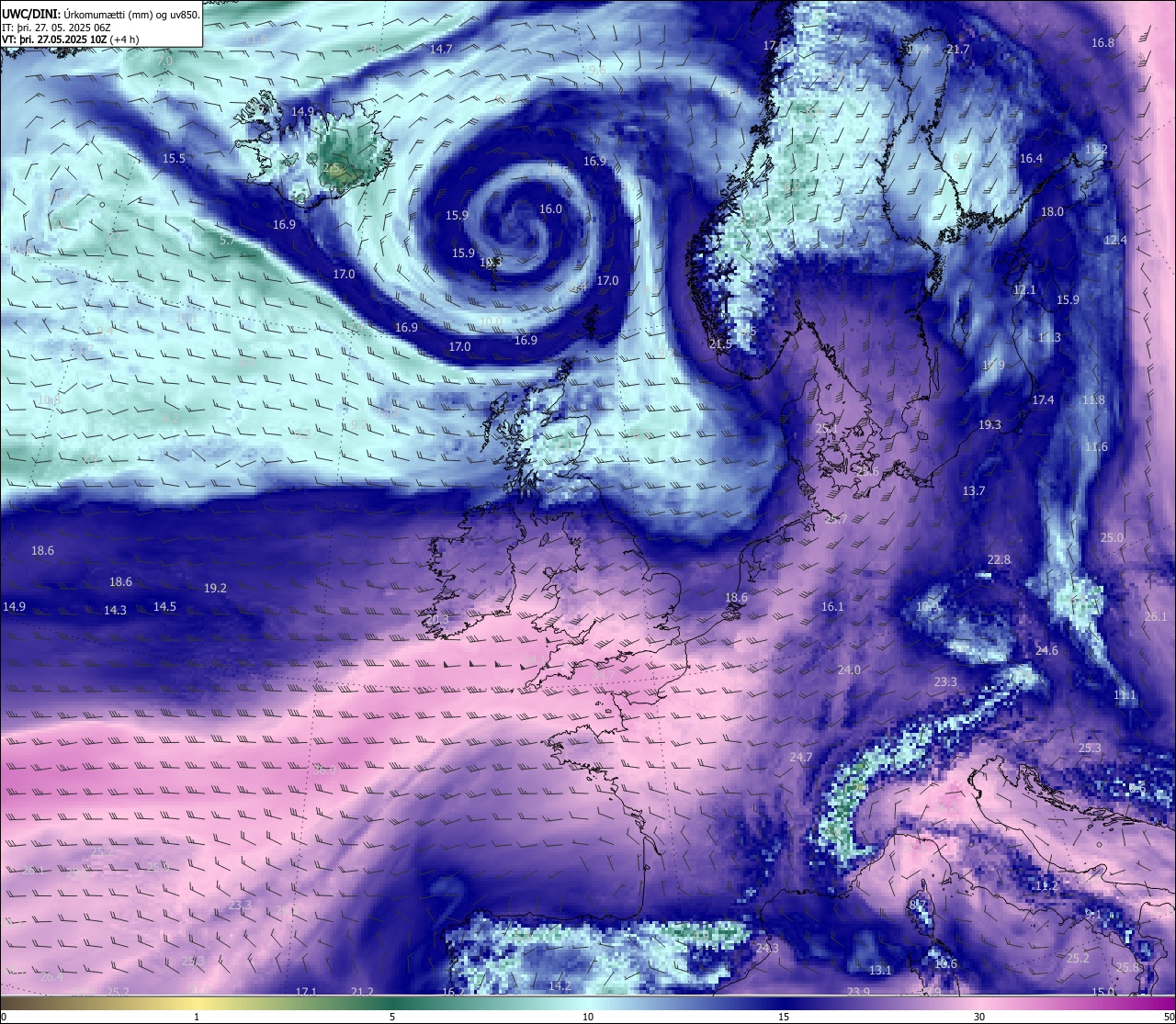The height and width of the screenshot is (1024, 1176).
Task: Click the 16.1 value label
Action: pos(832,607)
